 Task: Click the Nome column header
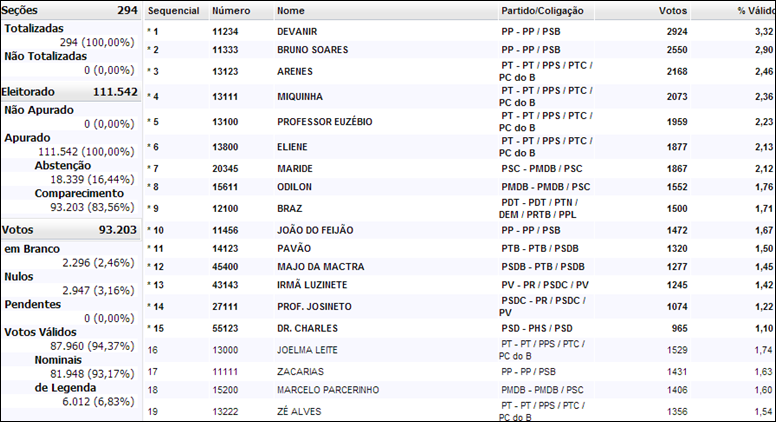click(291, 11)
